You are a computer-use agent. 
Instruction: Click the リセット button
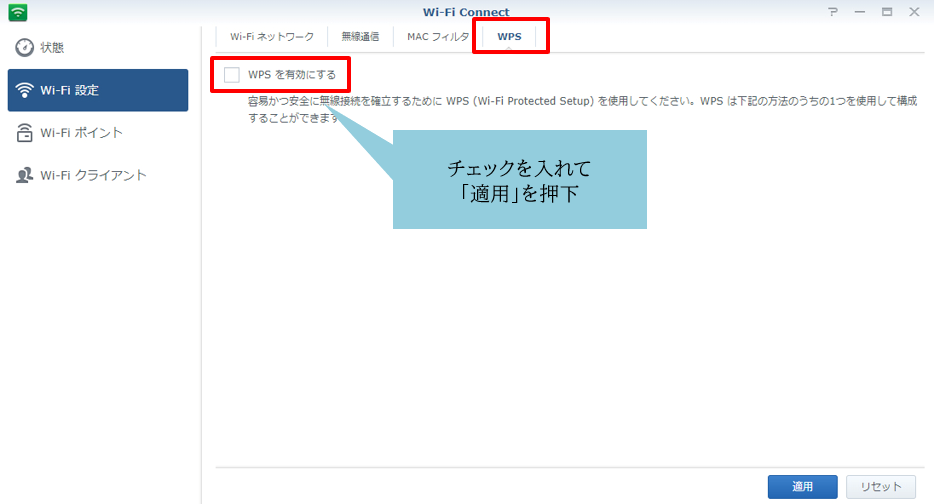click(x=880, y=487)
